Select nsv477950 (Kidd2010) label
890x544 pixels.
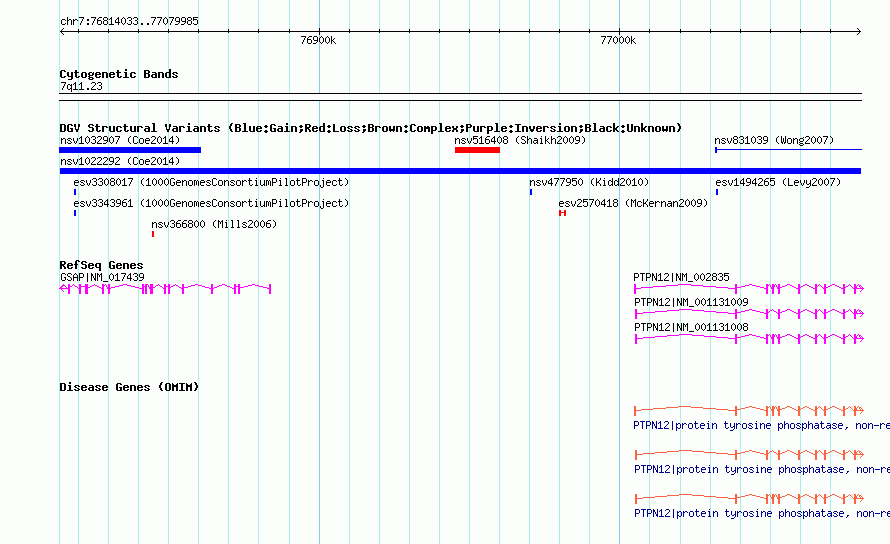[589, 182]
